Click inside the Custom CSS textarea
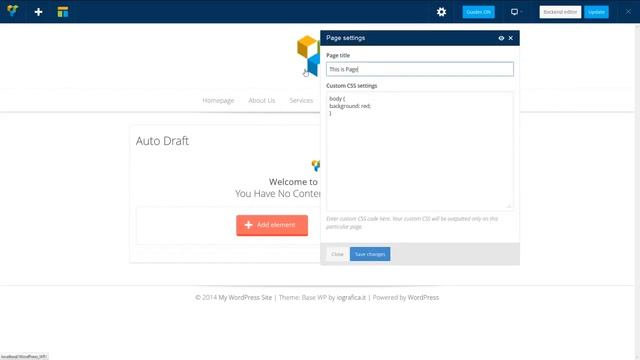 (x=420, y=151)
